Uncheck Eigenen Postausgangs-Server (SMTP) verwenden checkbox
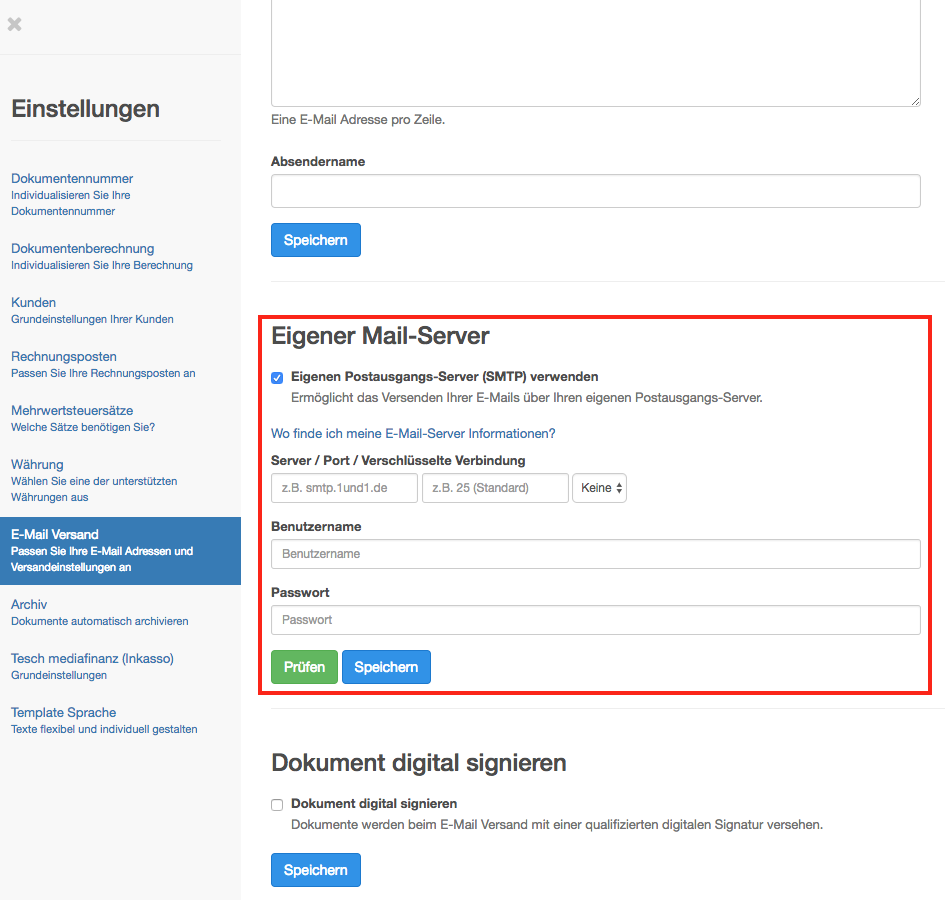Viewport: 945px width, 900px height. (x=277, y=378)
